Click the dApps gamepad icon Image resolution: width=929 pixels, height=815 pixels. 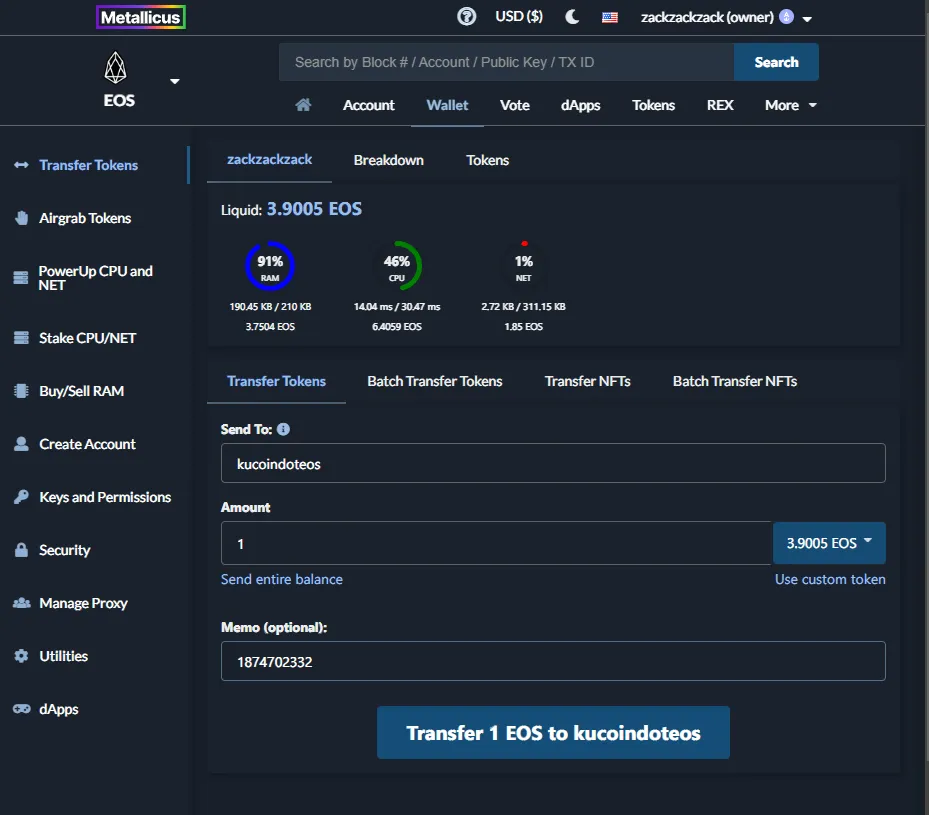click(x=22, y=709)
